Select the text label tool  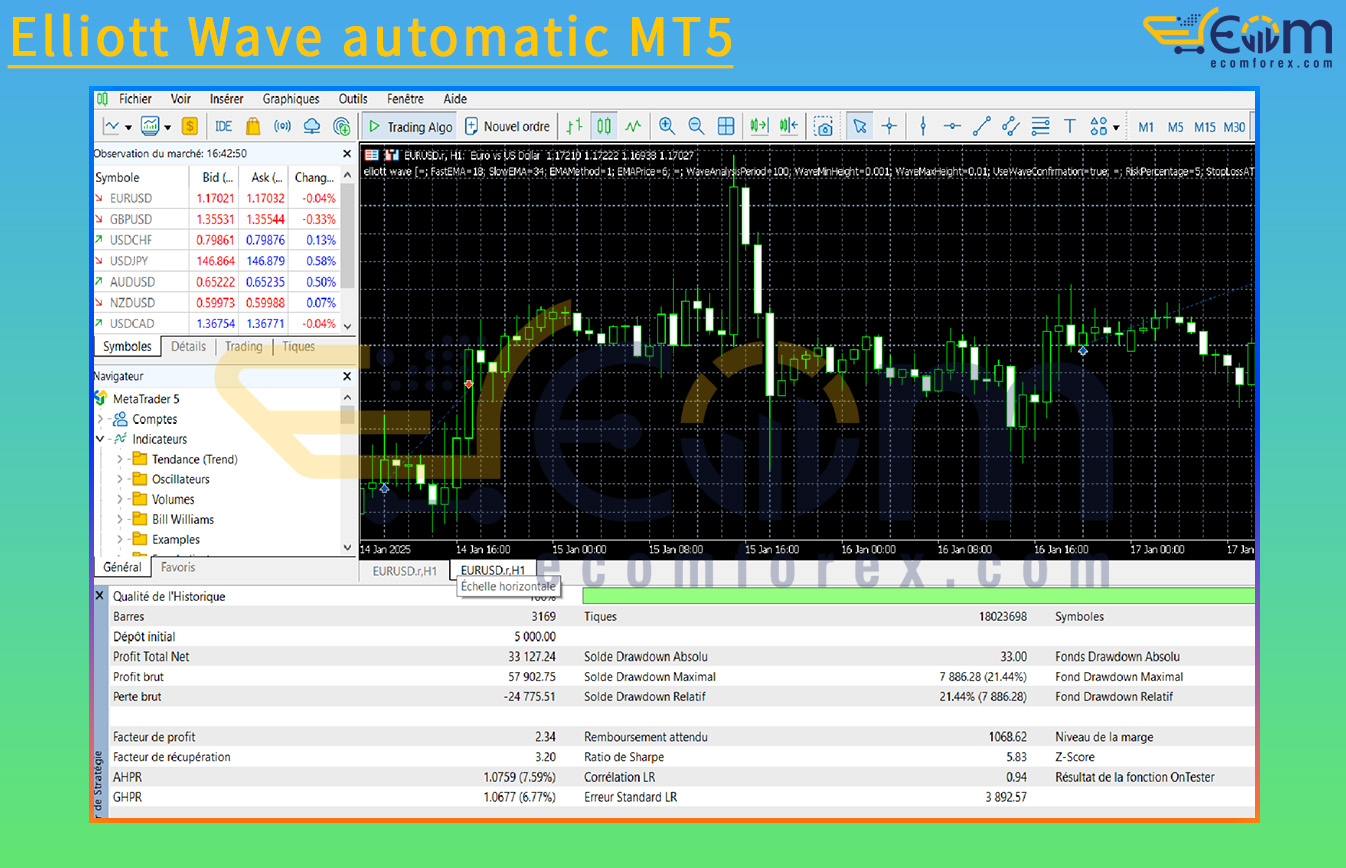click(x=1070, y=127)
